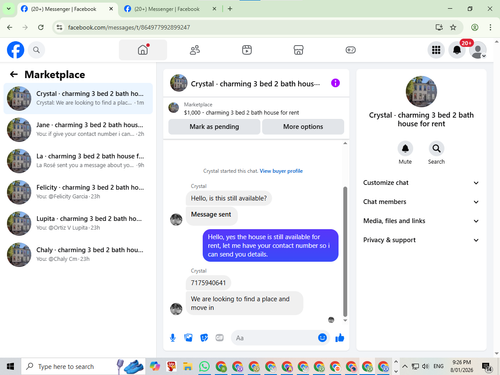Mute this chat with the bell icon
This screenshot has width=500, height=375.
coord(405,148)
